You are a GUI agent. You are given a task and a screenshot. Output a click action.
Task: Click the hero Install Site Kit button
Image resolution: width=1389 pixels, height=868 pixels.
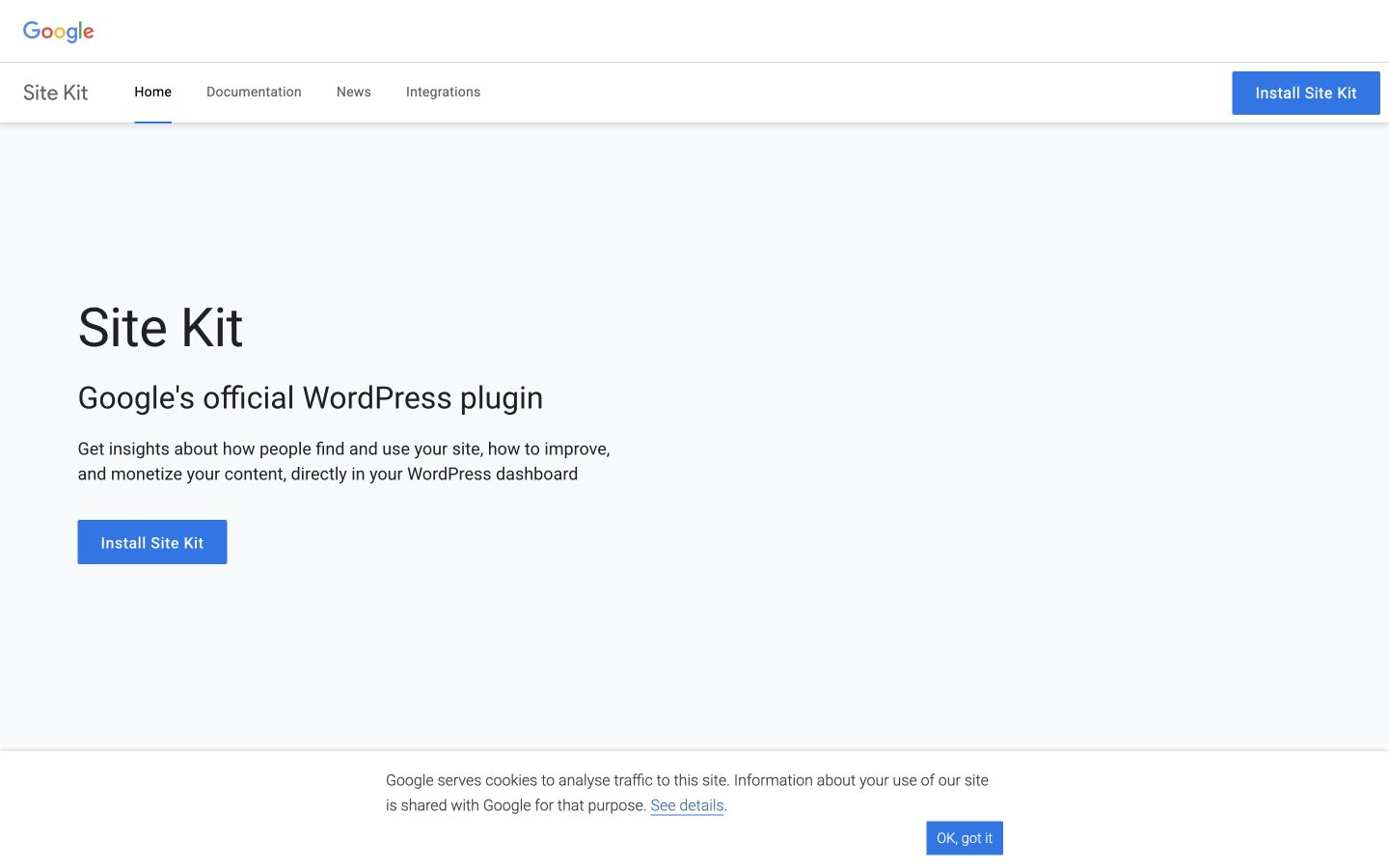(152, 542)
